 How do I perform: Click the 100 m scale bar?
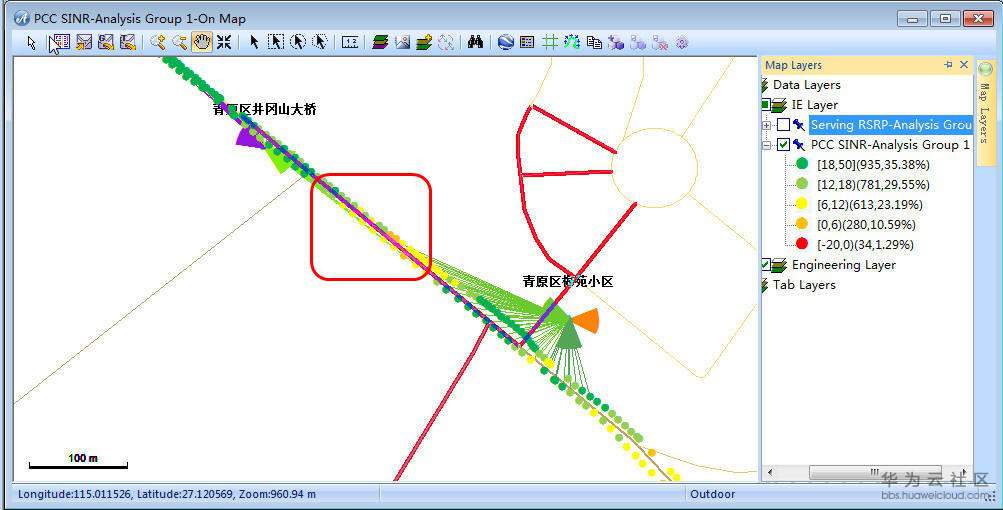(79, 461)
